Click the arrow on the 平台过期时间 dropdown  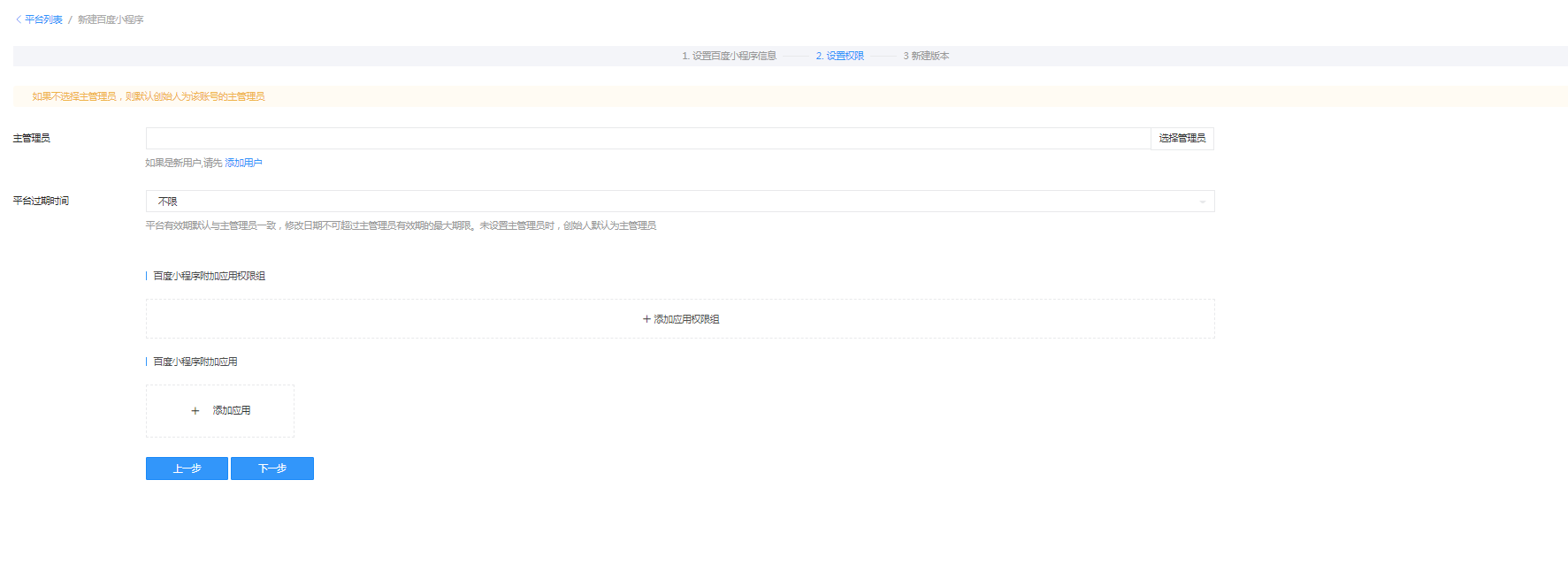[1202, 202]
